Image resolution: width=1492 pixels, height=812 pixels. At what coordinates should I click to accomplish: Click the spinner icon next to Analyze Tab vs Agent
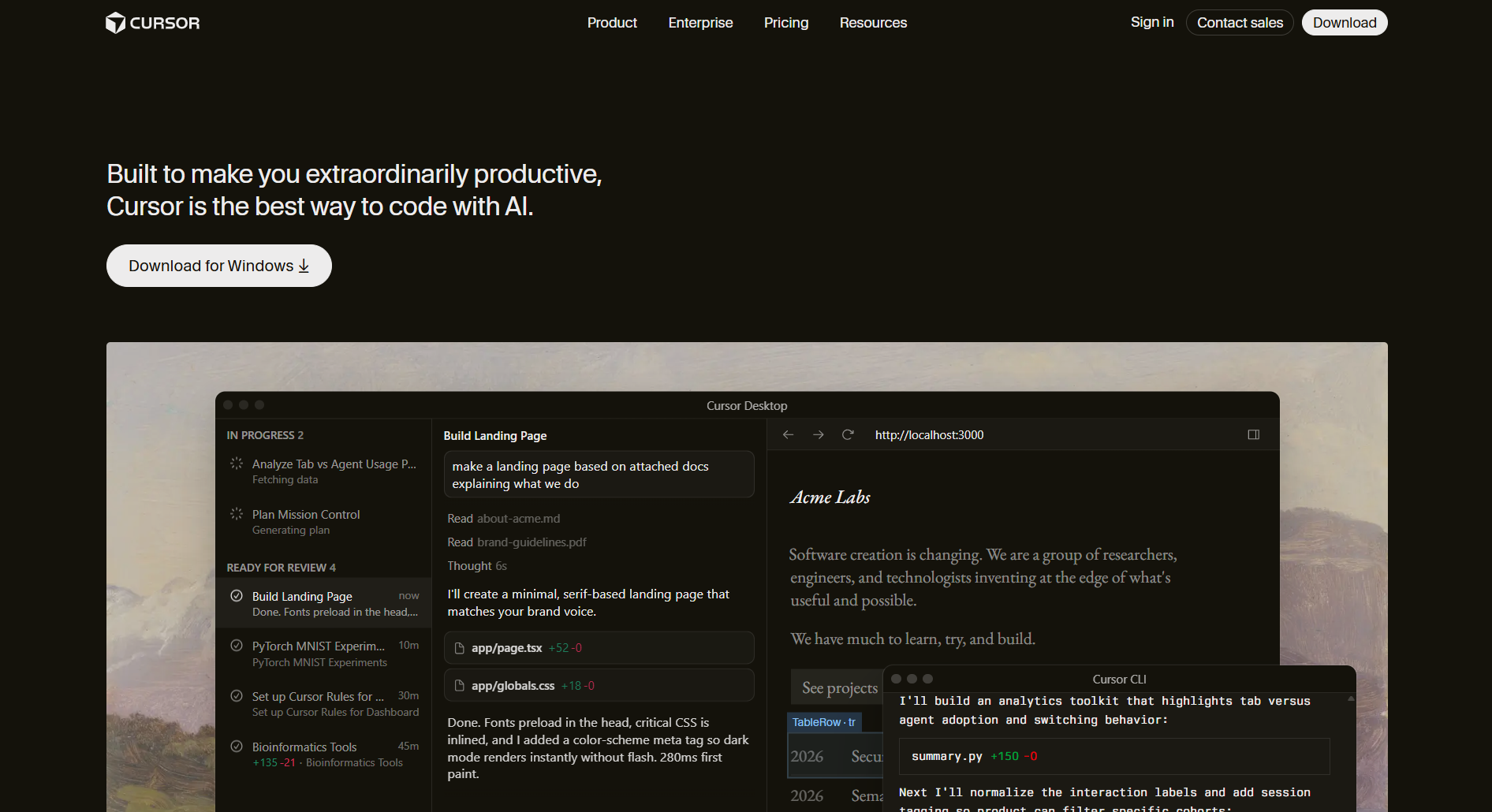coord(237,464)
